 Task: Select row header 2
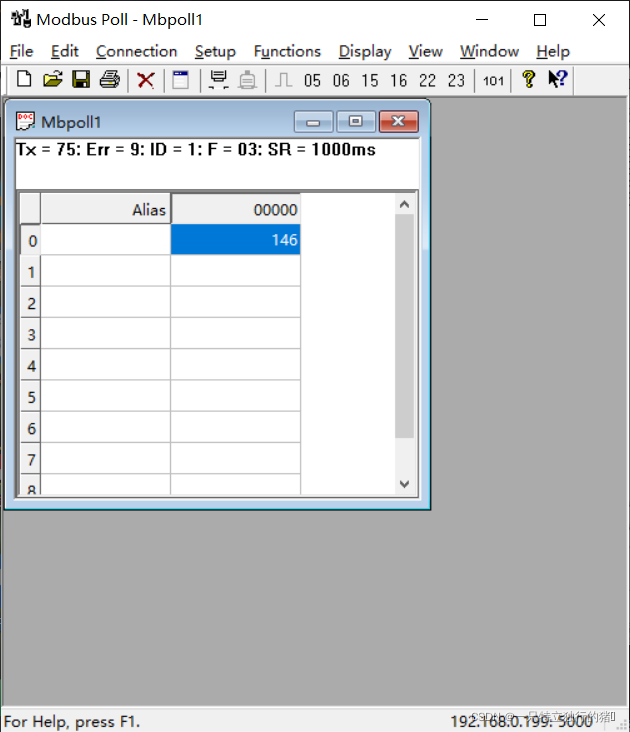point(31,303)
